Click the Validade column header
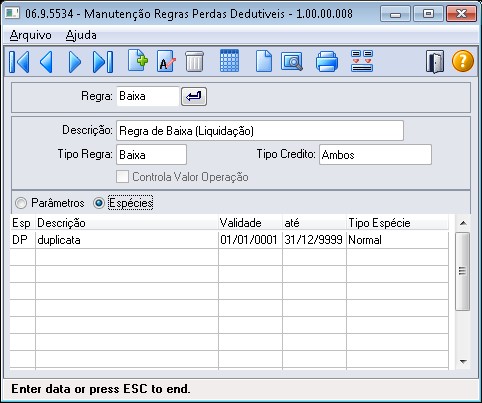This screenshot has width=482, height=403. pos(250,223)
